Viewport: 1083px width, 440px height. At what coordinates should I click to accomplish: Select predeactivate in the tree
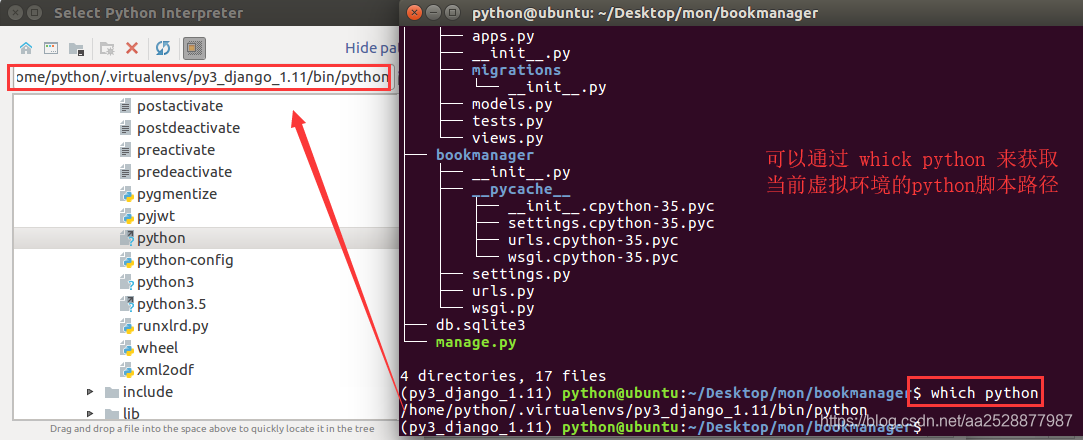(184, 172)
